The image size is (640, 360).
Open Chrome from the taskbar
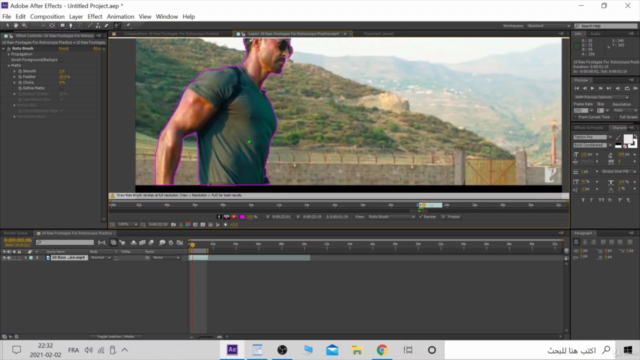coord(382,350)
